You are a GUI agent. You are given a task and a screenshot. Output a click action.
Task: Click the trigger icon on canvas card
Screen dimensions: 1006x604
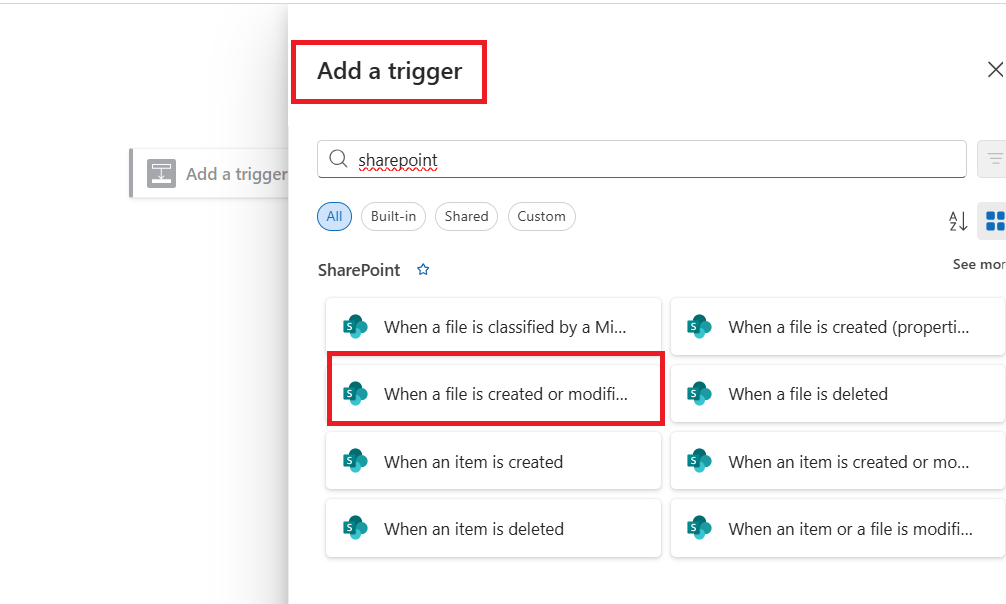click(x=161, y=173)
